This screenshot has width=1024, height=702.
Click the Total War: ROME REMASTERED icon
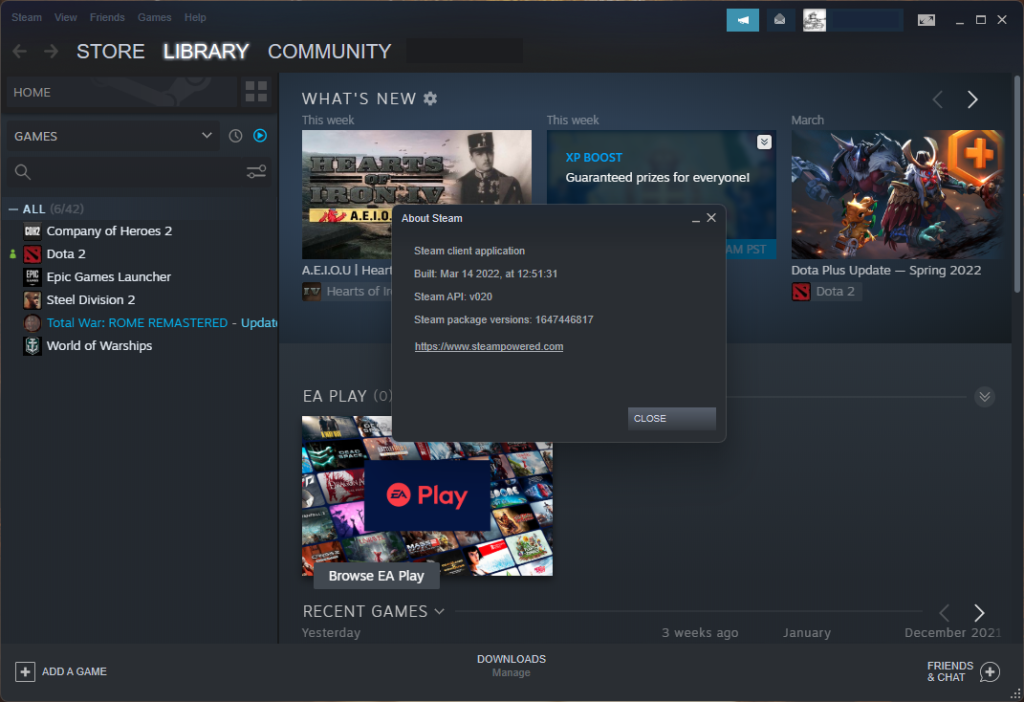click(32, 323)
